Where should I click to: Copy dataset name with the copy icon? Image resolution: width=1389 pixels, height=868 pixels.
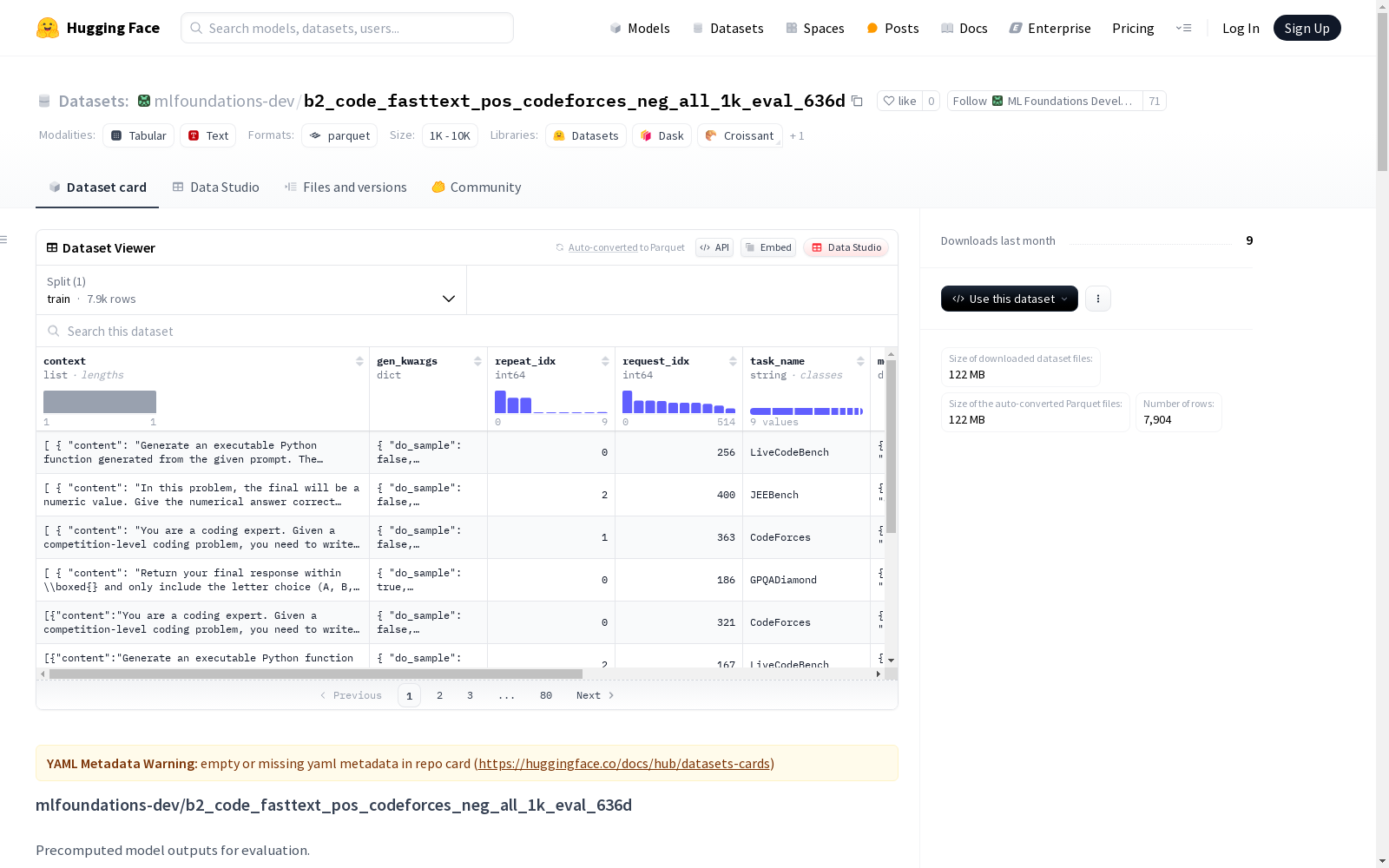point(857,101)
